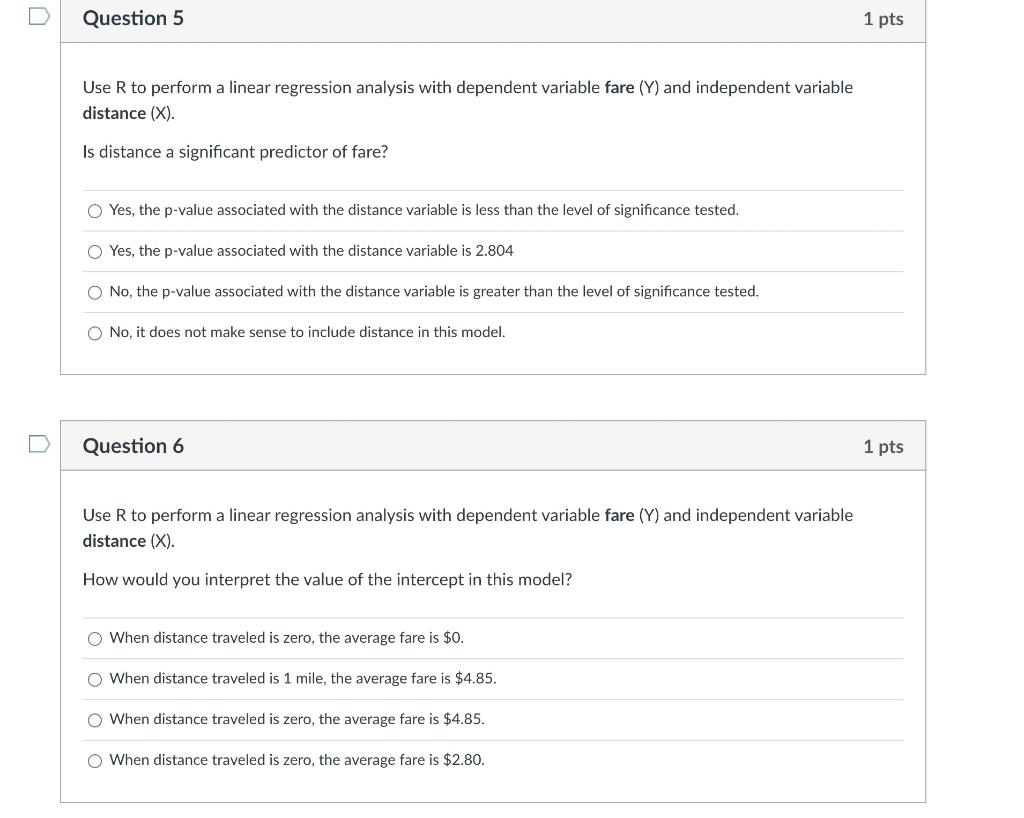Pick radio for p-value greater than significance level
Image resolution: width=1024 pixels, height=818 pixels.
point(95,292)
